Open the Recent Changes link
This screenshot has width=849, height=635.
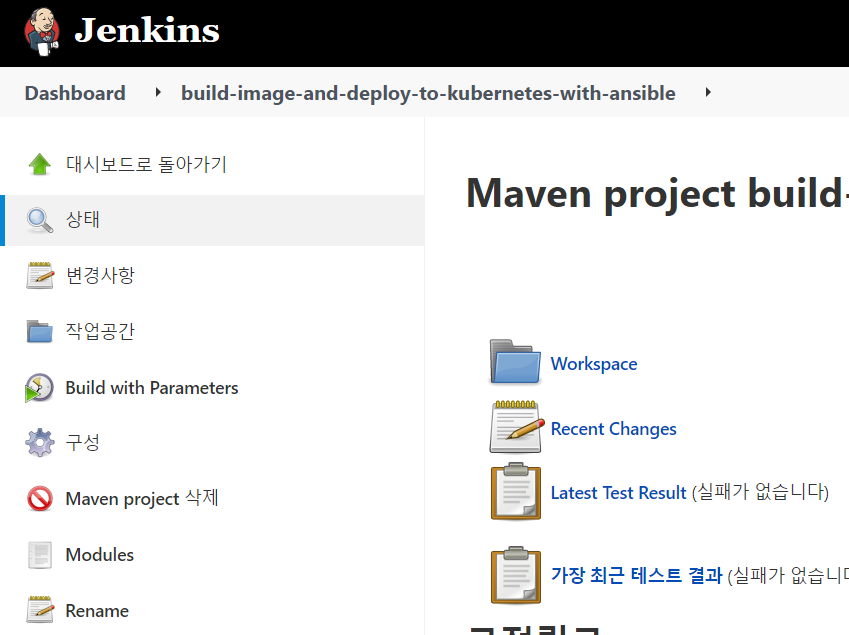pos(613,429)
